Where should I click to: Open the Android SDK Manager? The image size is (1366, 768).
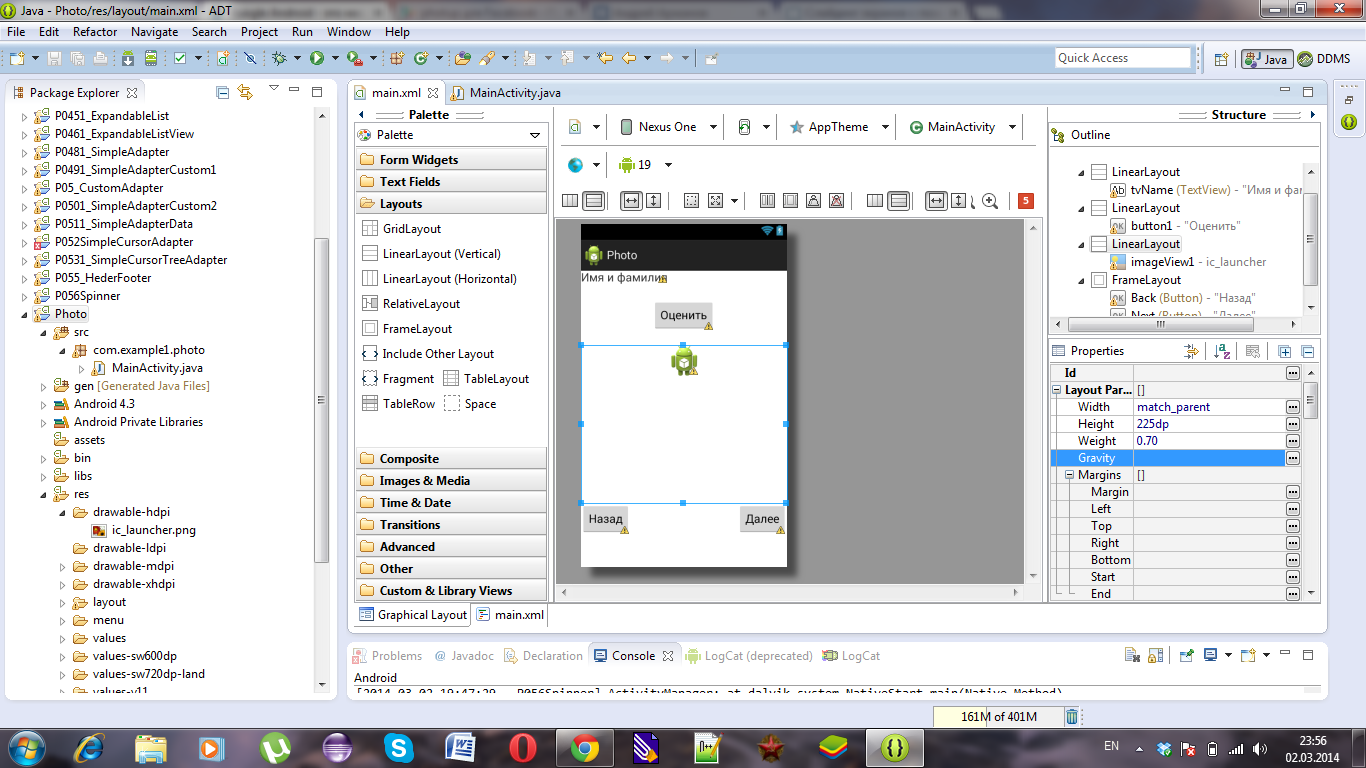(x=127, y=59)
